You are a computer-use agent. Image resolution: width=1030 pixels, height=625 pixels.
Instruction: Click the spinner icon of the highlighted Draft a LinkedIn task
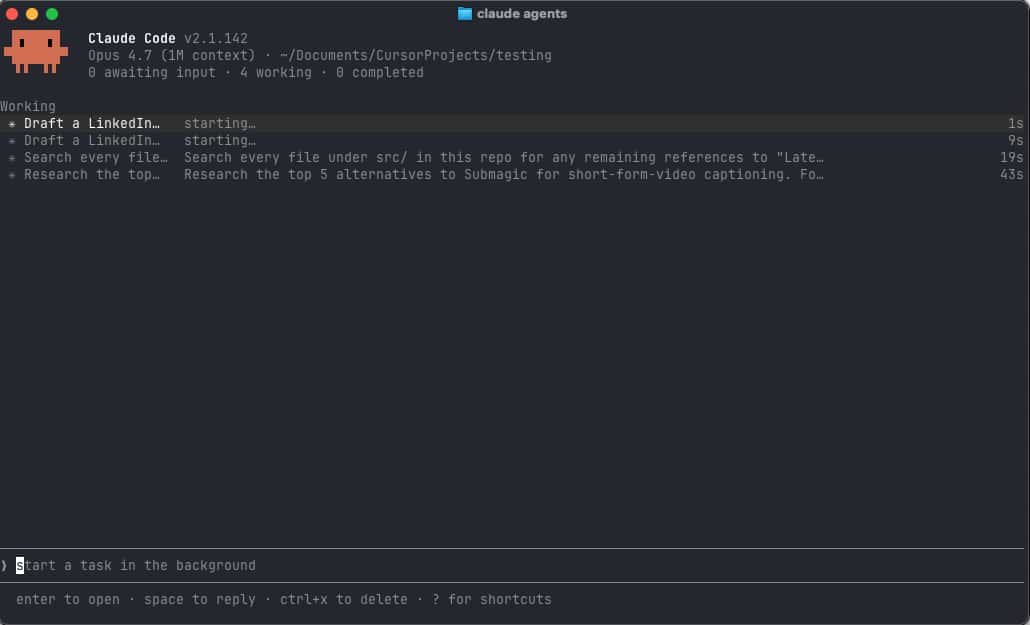point(12,124)
